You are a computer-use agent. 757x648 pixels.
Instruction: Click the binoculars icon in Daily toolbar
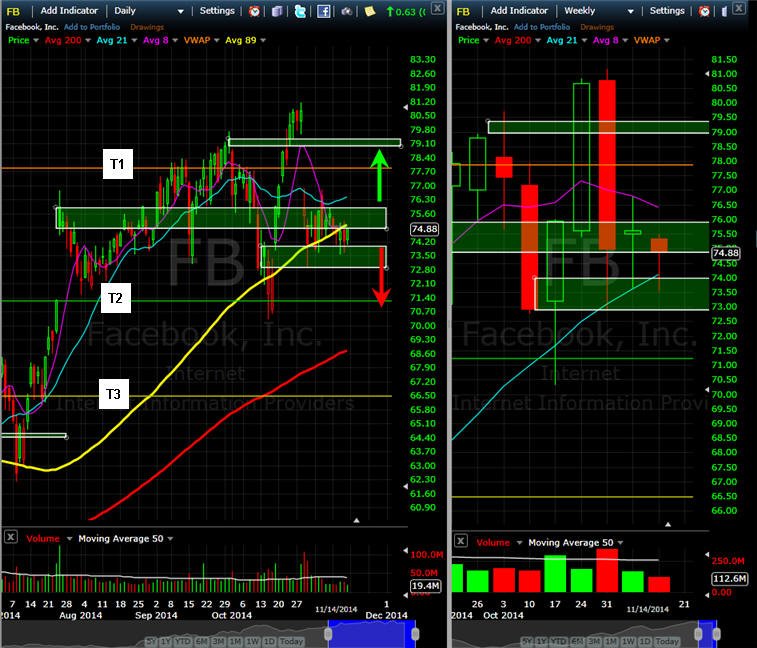tap(346, 11)
